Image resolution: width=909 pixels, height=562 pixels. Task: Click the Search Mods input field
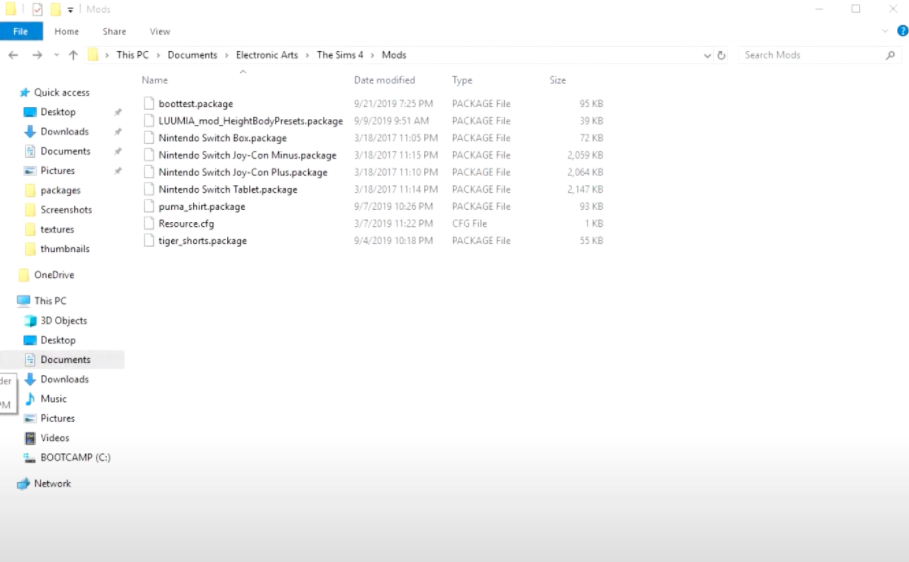812,55
